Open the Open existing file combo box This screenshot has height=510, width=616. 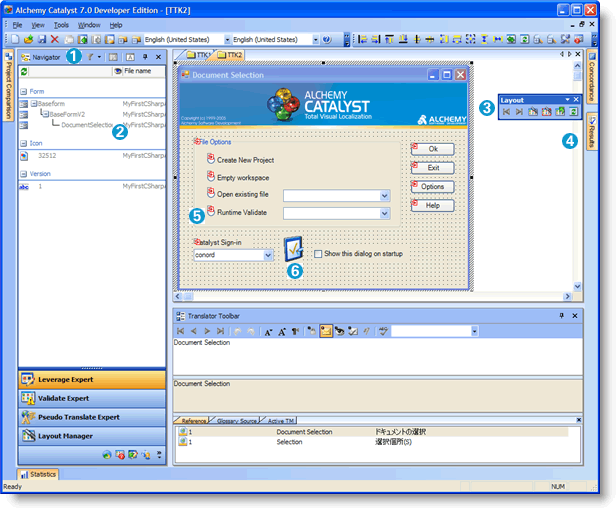click(x=385, y=196)
